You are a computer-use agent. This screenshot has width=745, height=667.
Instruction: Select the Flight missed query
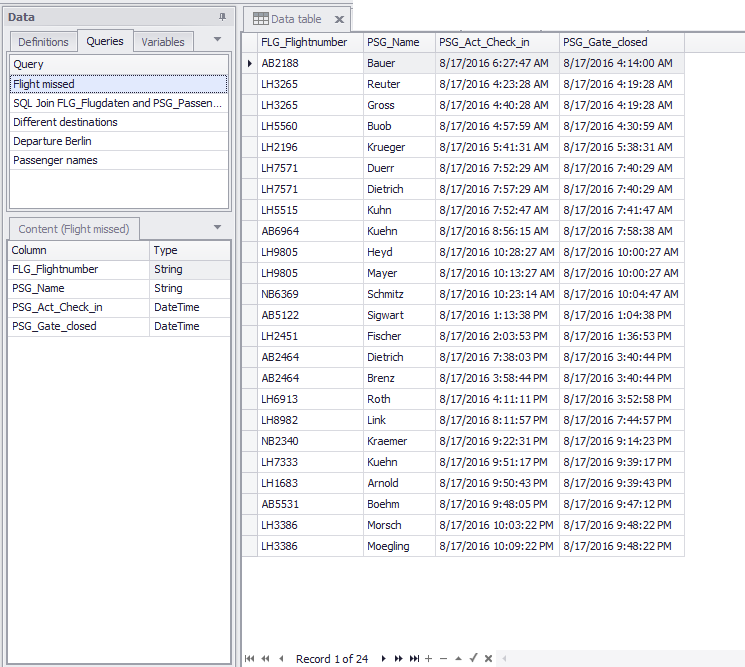(119, 84)
